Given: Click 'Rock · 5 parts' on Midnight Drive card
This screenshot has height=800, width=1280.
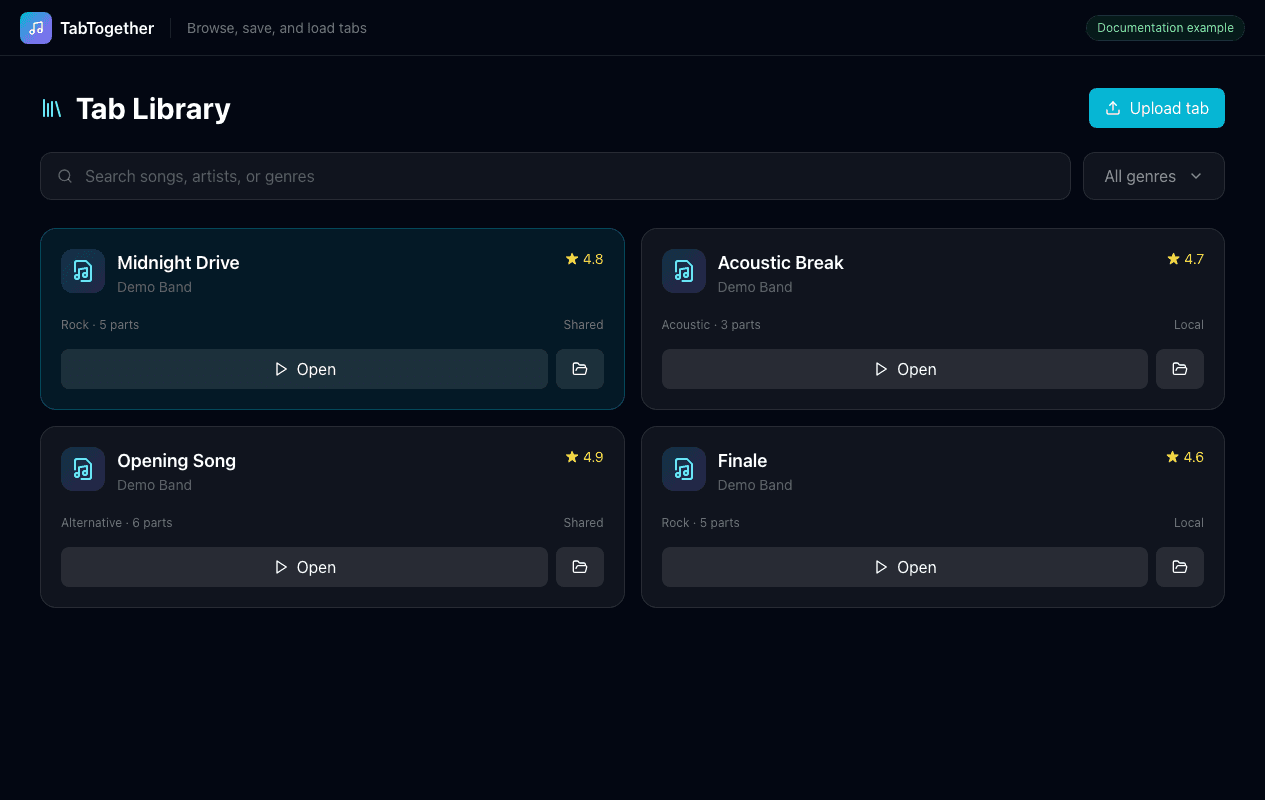Looking at the screenshot, I should tap(100, 325).
